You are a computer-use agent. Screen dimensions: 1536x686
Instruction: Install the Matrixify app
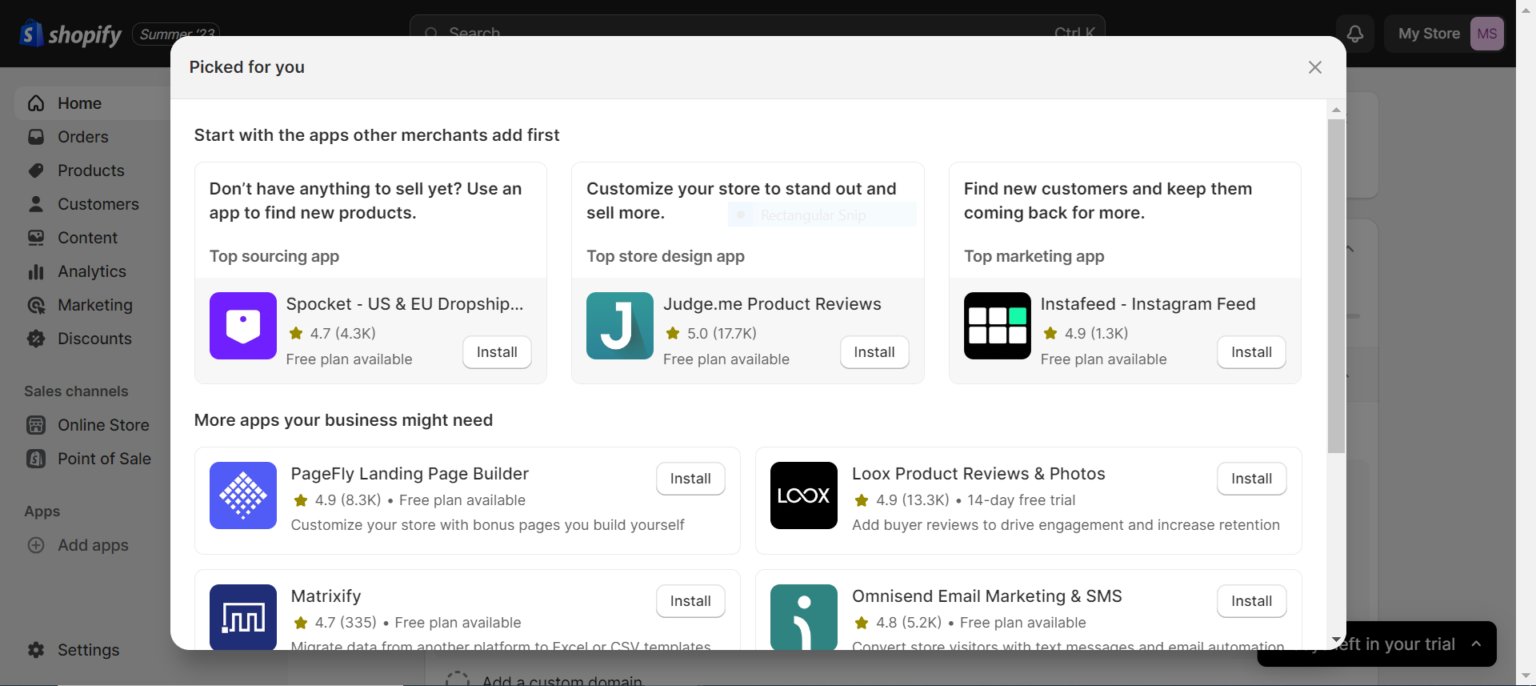(690, 601)
